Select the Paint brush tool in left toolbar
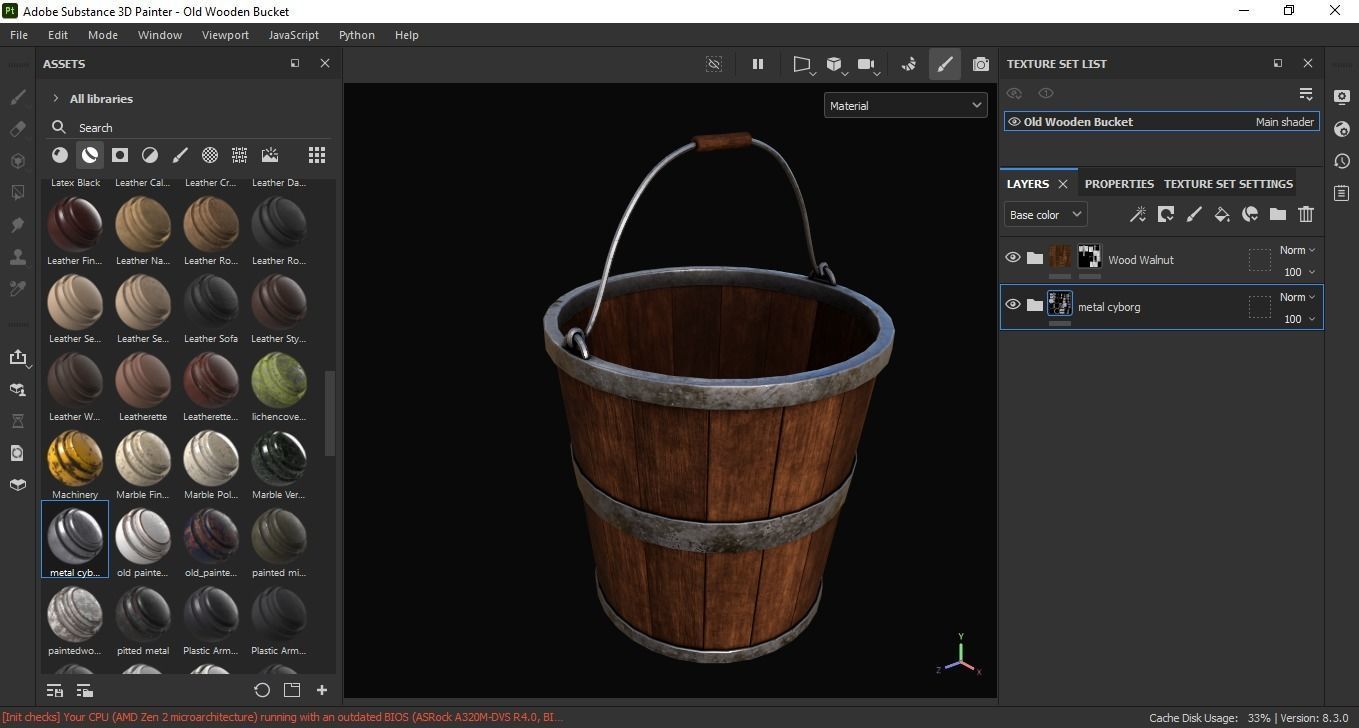This screenshot has height=728, width=1359. point(17,97)
